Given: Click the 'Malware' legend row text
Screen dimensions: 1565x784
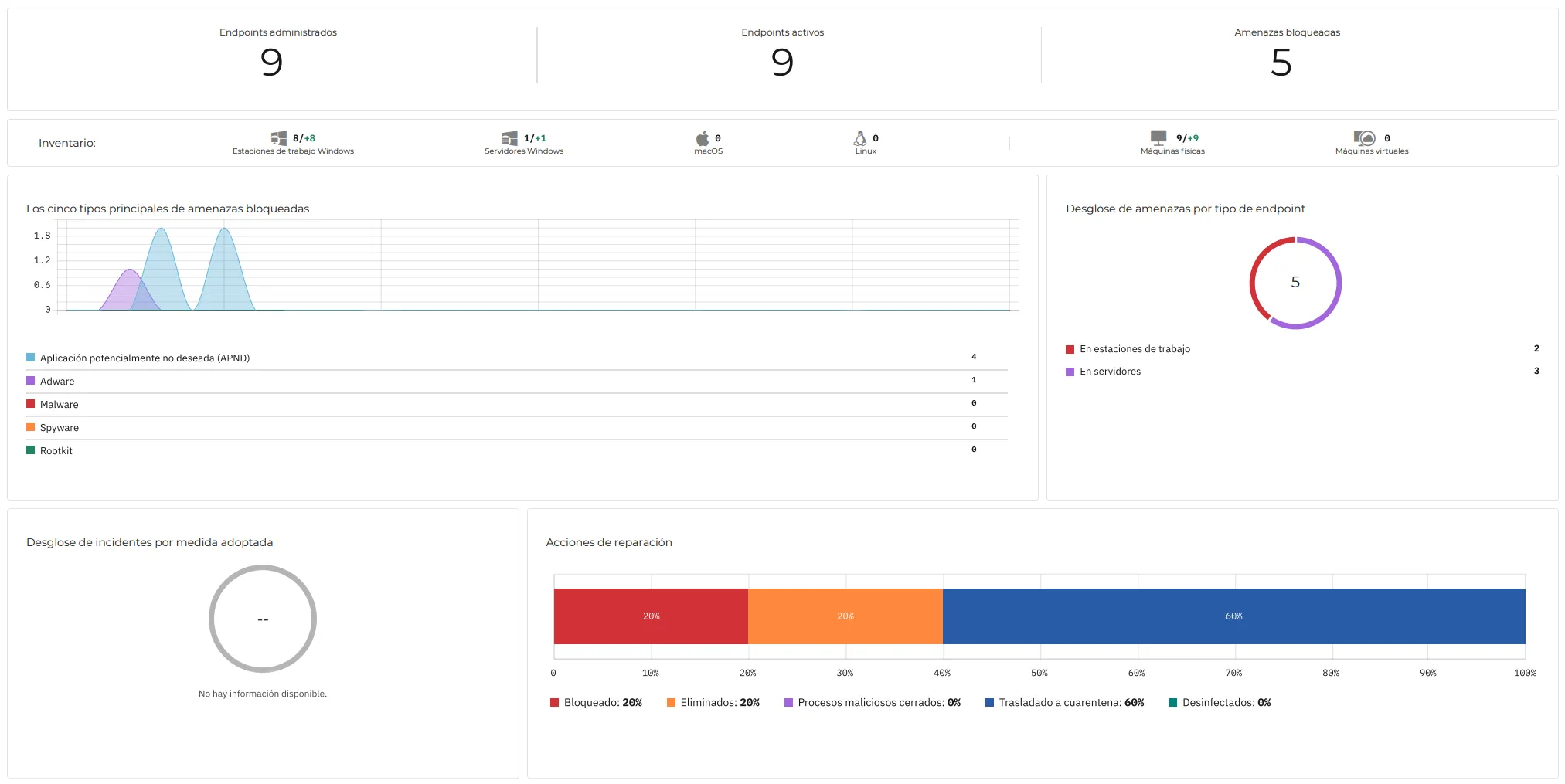Looking at the screenshot, I should pos(60,405).
